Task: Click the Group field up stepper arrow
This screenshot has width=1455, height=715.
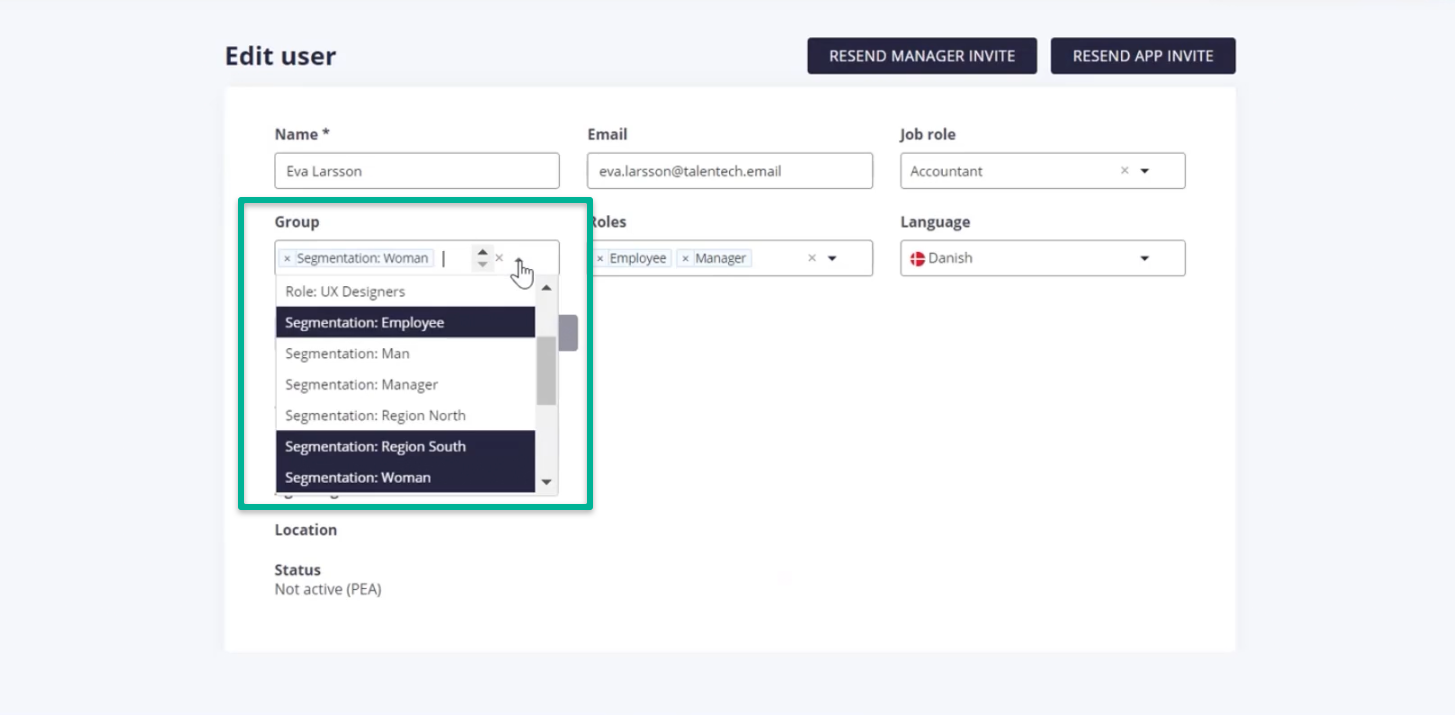Action: tap(482, 252)
